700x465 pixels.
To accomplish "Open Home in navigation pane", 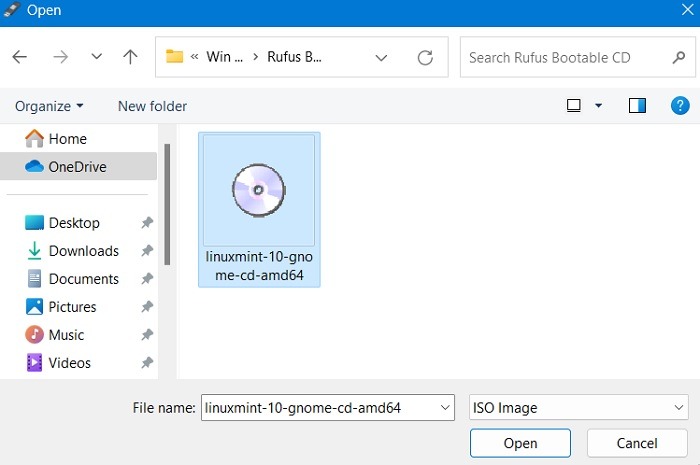I will [x=56, y=139].
